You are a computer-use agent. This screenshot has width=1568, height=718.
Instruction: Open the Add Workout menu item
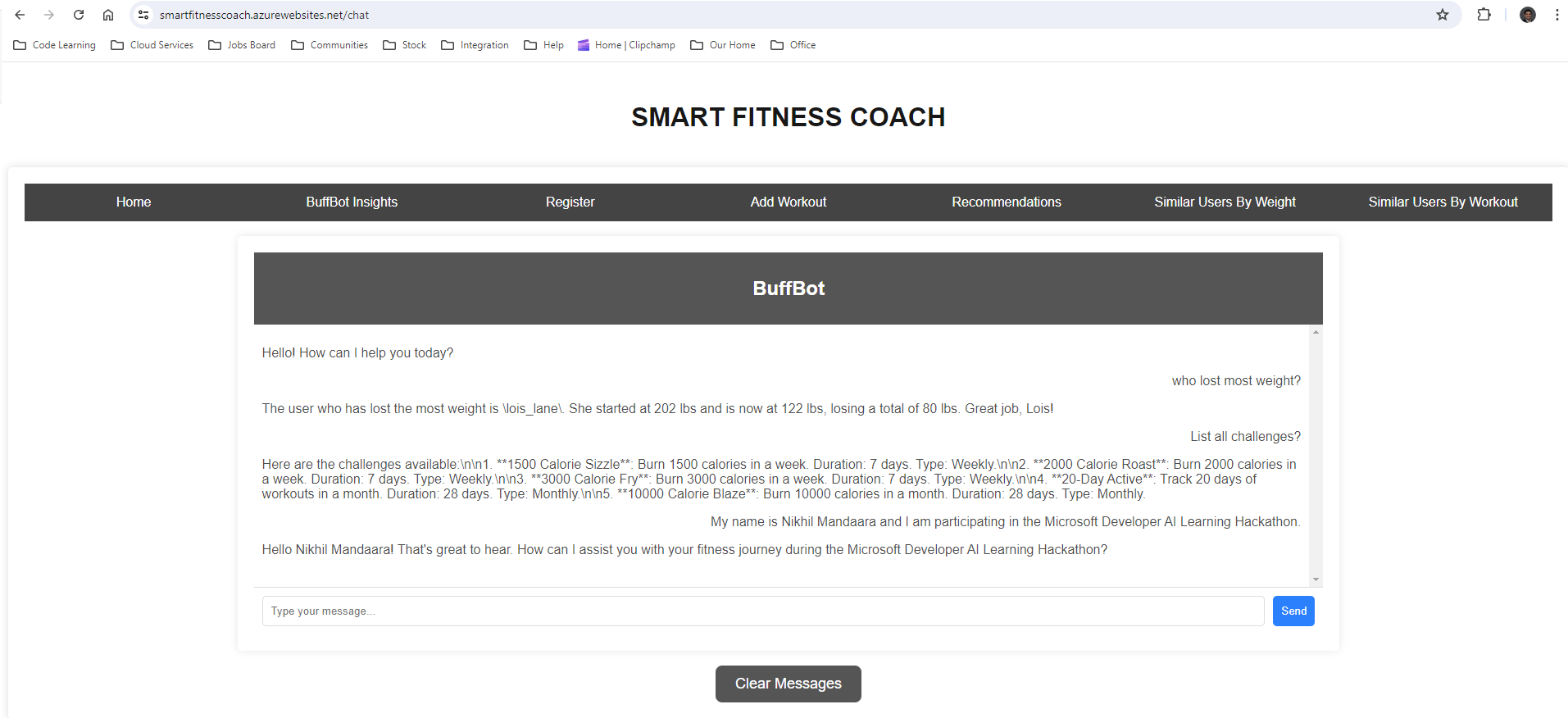787,202
